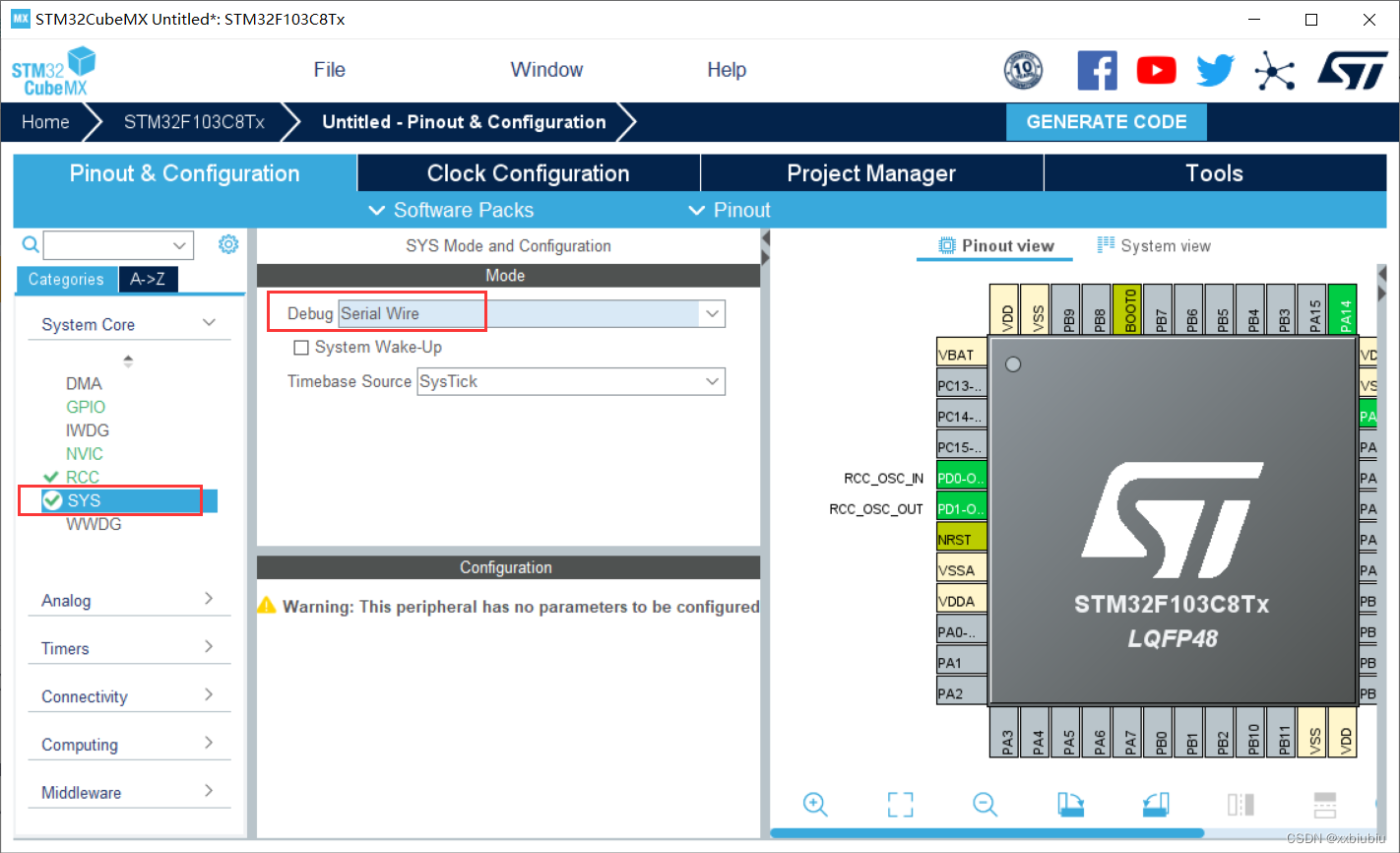Click the GENERATE CODE button

click(1107, 122)
